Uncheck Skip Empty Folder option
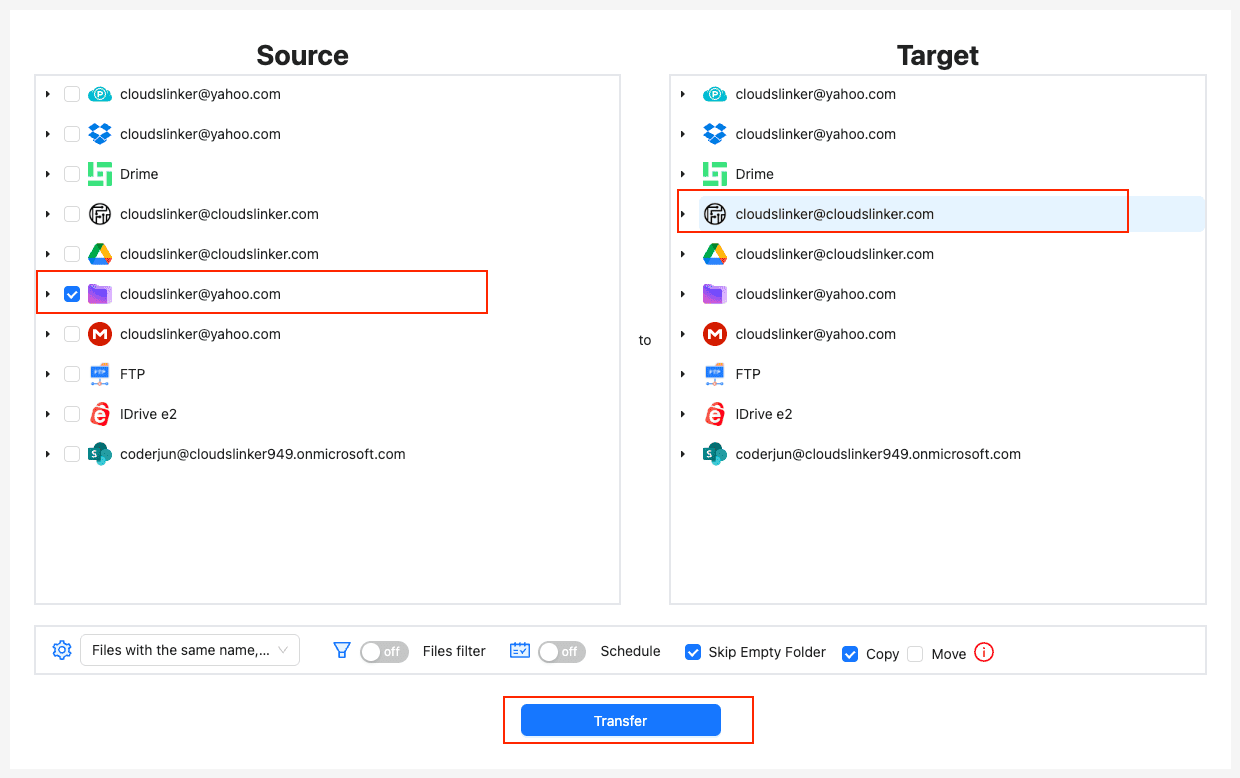Screen dimensions: 1240x778 [x=693, y=652]
